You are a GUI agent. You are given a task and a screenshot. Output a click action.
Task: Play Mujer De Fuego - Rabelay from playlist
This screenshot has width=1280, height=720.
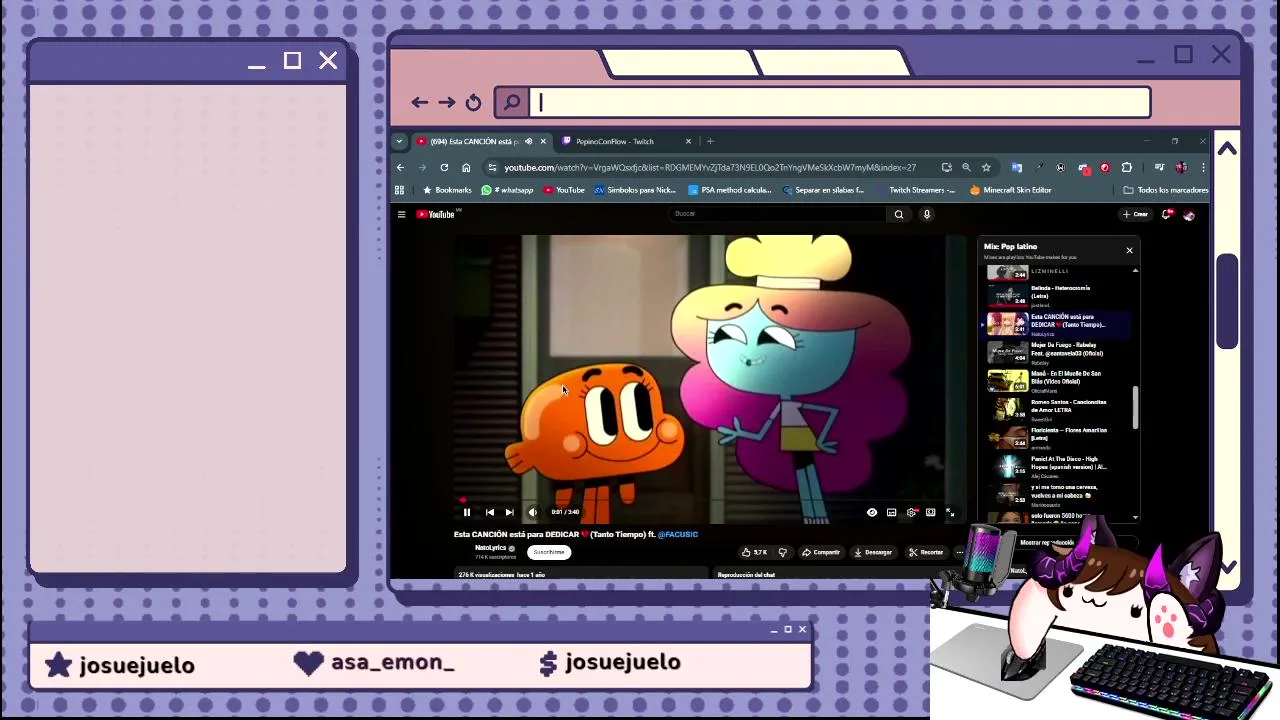(x=1058, y=352)
